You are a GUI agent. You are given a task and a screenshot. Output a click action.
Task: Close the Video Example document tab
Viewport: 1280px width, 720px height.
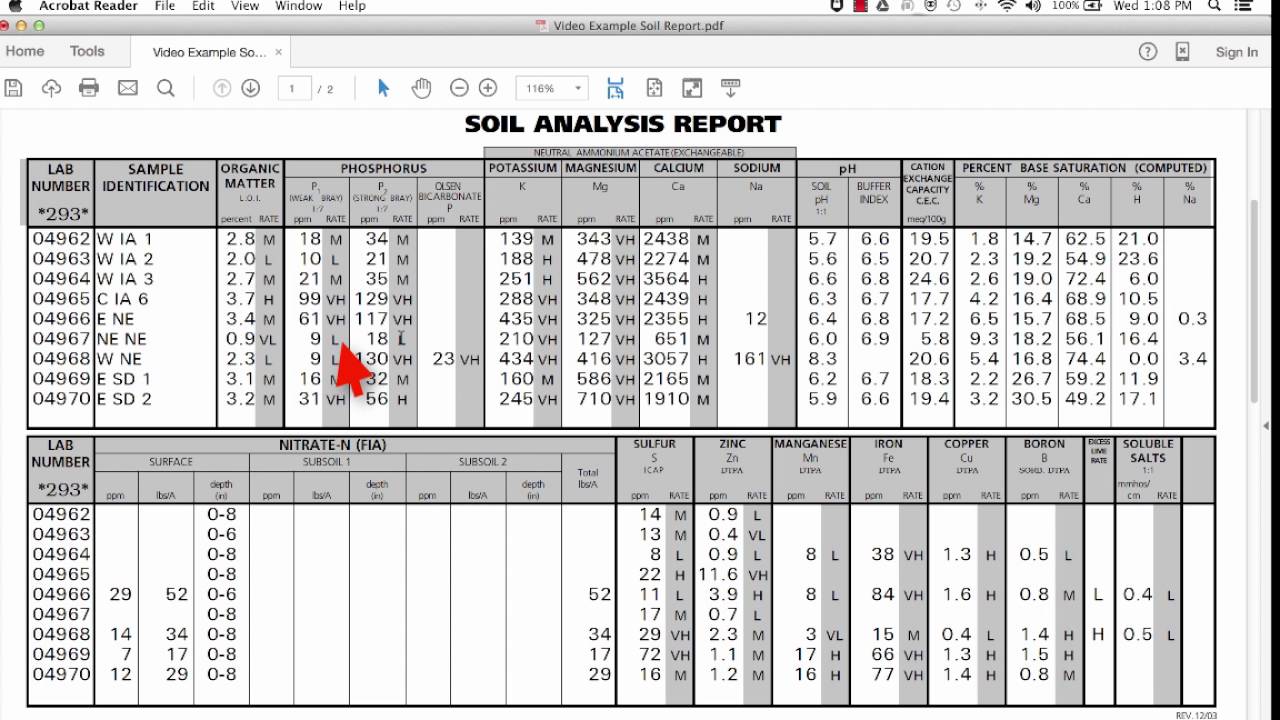click(x=279, y=52)
